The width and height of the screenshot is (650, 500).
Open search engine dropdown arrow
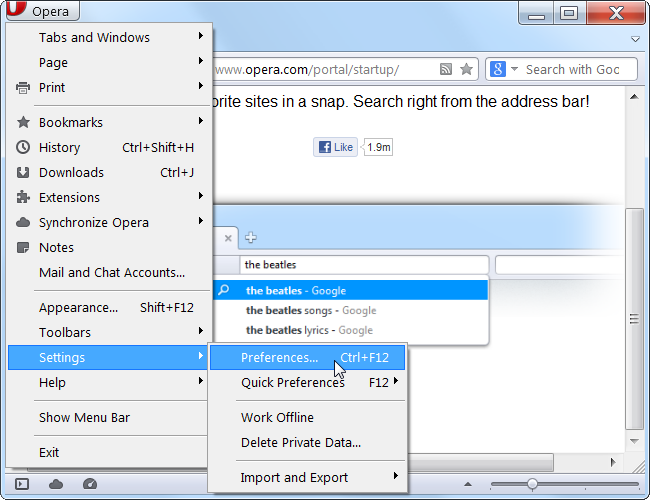click(514, 69)
